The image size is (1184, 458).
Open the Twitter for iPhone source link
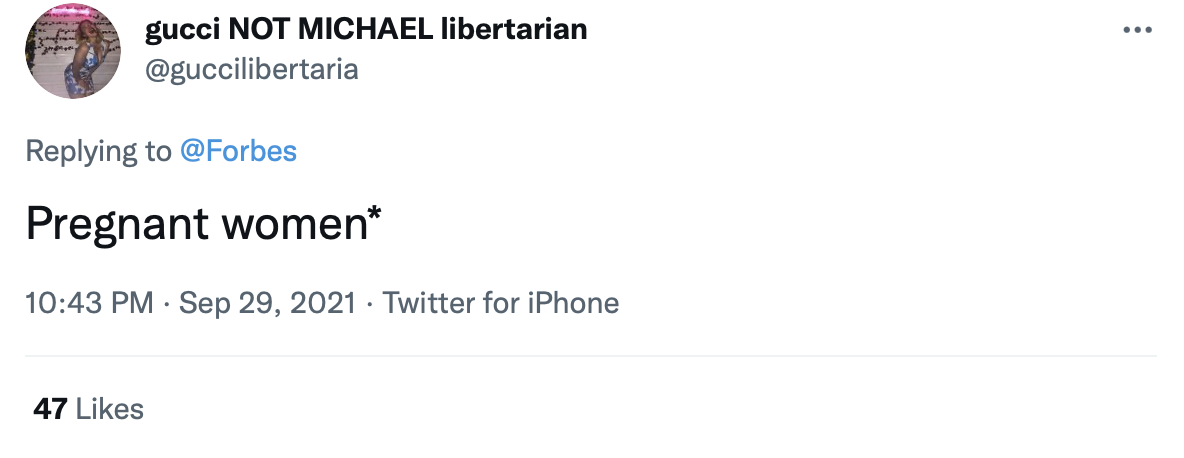(x=501, y=302)
